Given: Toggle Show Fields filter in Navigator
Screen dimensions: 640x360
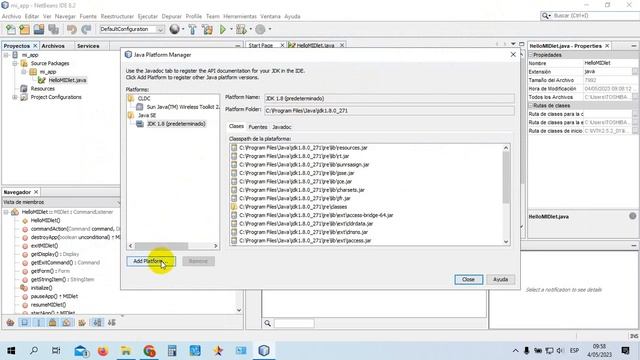Looking at the screenshot, I should click(x=24, y=322).
